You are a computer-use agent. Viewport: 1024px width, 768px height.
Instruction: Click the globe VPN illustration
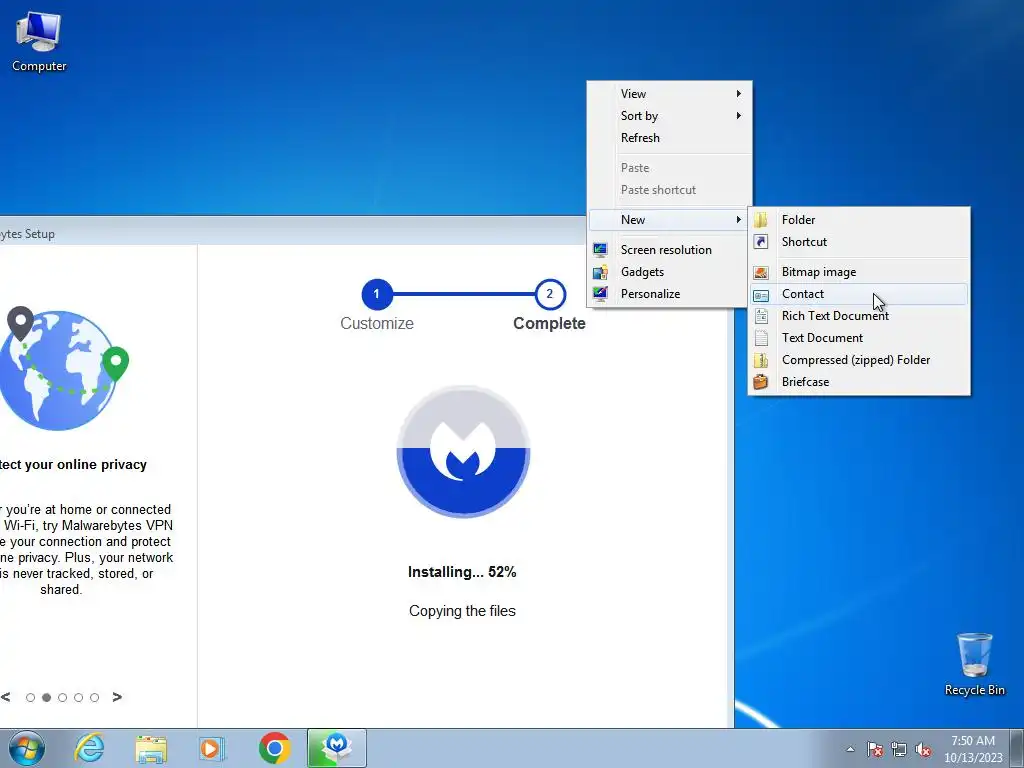pyautogui.click(x=63, y=368)
